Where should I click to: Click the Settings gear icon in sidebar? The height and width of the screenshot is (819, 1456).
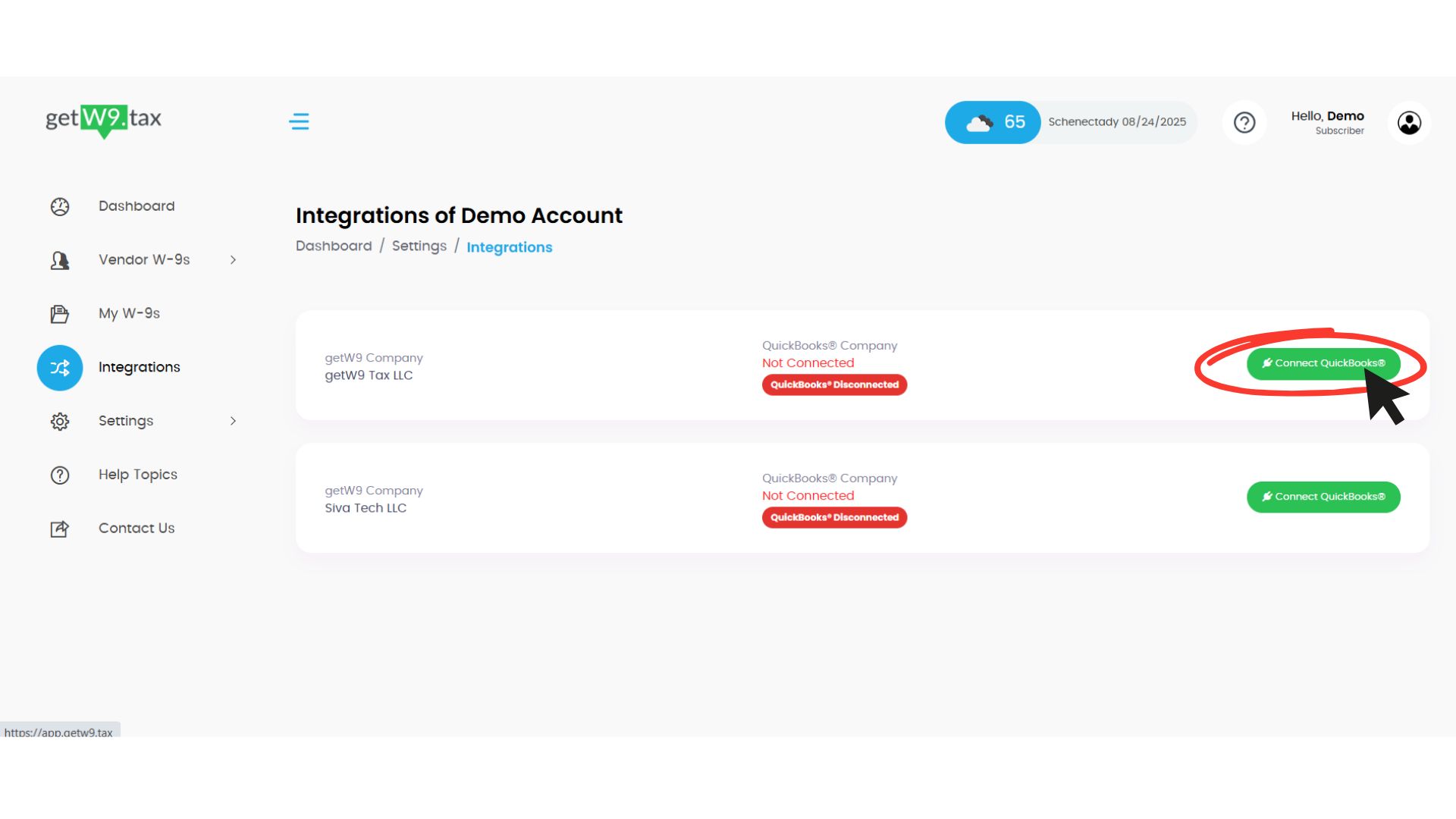click(x=60, y=422)
